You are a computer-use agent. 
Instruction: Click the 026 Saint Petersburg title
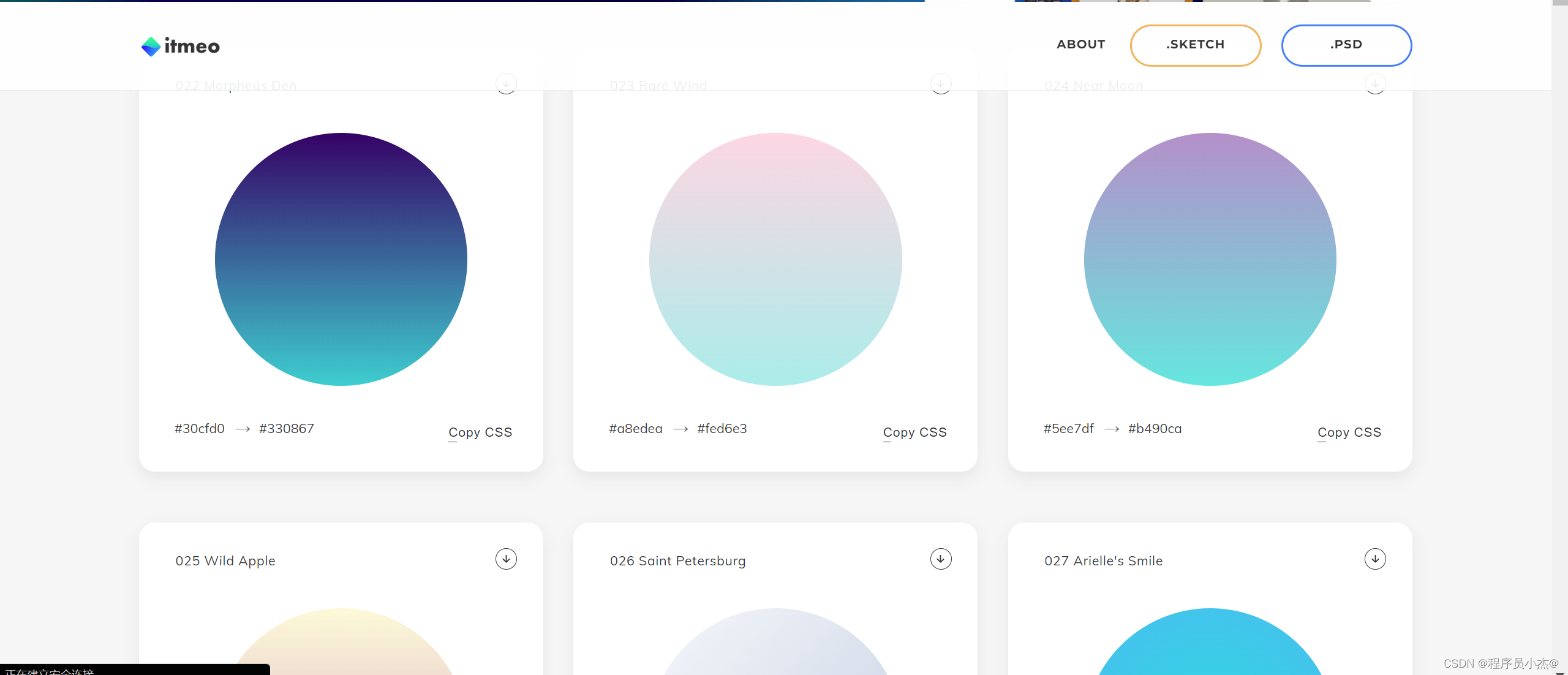[x=677, y=561]
